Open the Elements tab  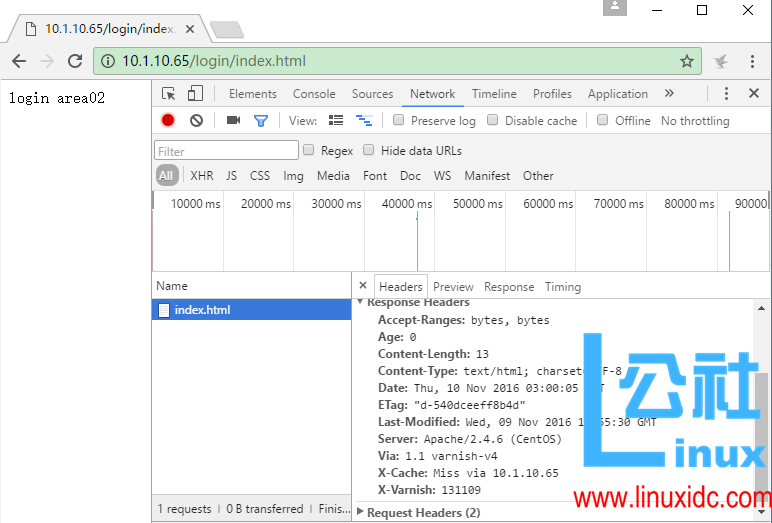click(x=253, y=94)
